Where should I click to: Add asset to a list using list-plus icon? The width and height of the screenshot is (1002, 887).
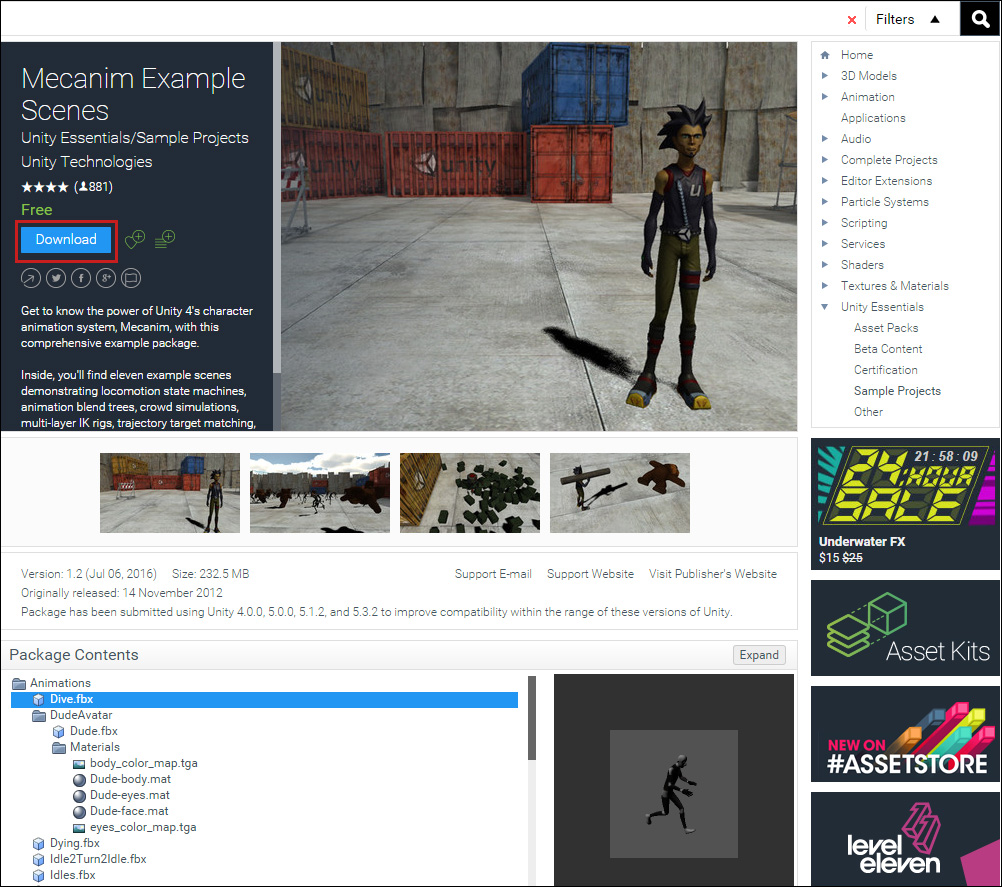pyautogui.click(x=164, y=239)
